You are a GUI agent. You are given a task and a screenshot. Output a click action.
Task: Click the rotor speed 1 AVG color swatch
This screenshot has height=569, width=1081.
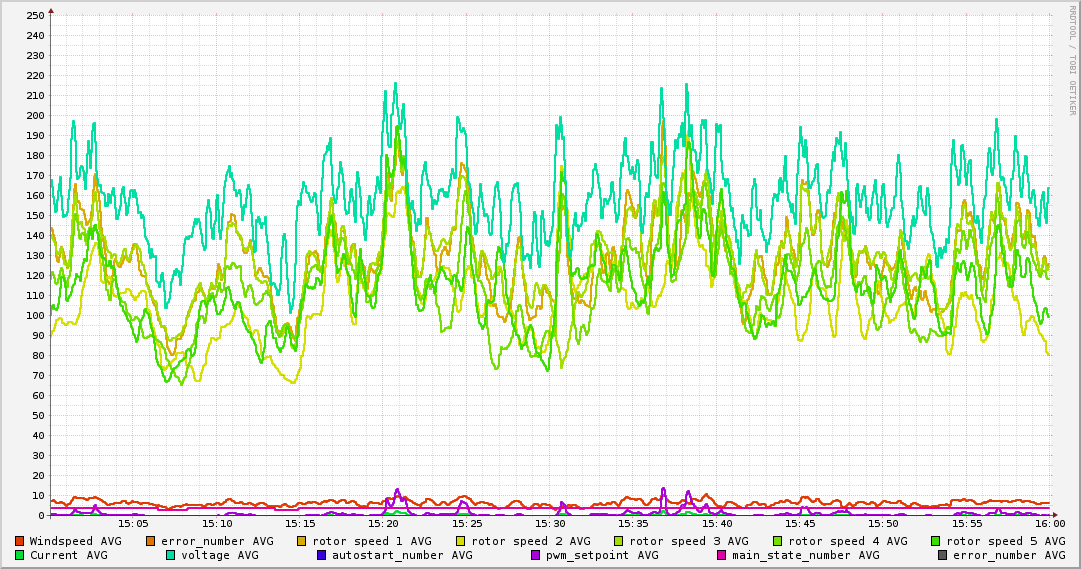pyautogui.click(x=302, y=541)
